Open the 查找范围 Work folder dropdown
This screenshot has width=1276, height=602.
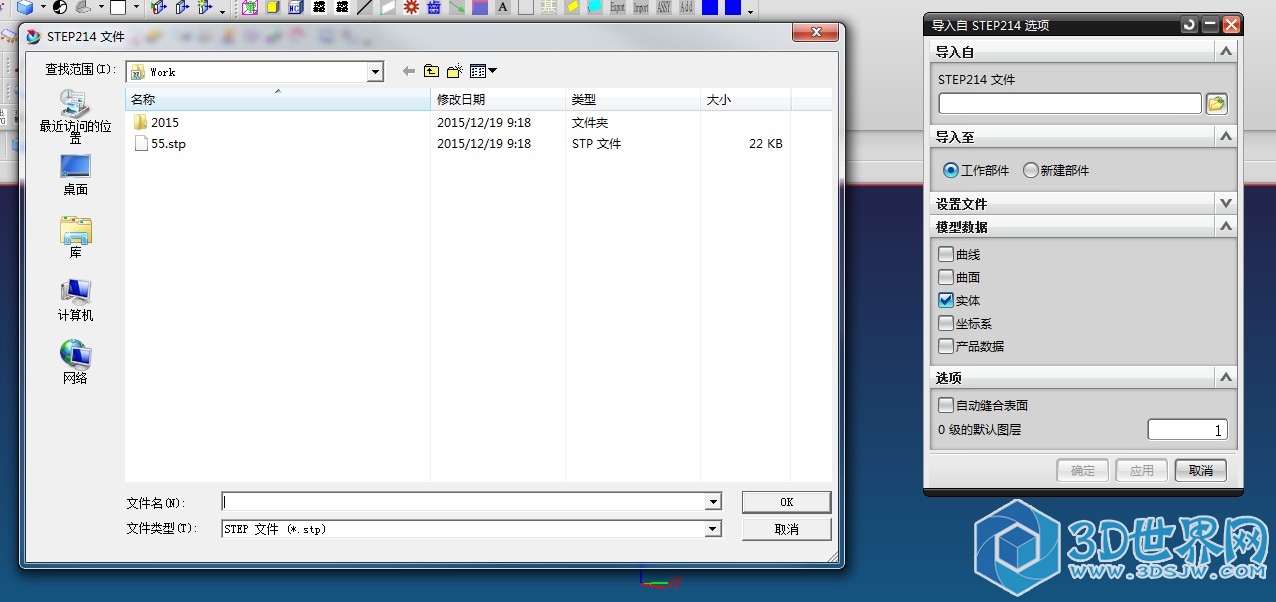tap(375, 72)
